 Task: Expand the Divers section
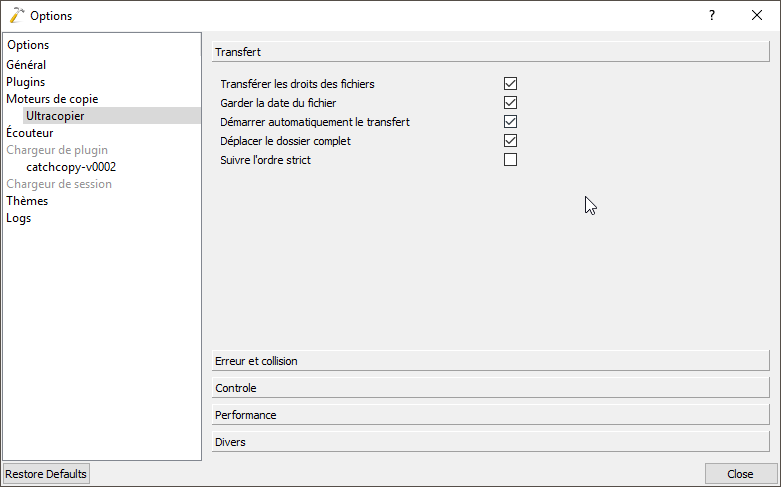(x=490, y=442)
